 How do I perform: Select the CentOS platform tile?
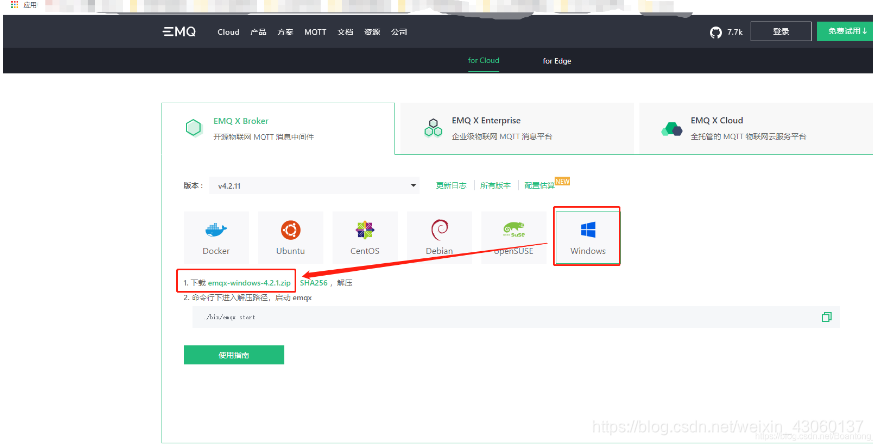tap(365, 237)
